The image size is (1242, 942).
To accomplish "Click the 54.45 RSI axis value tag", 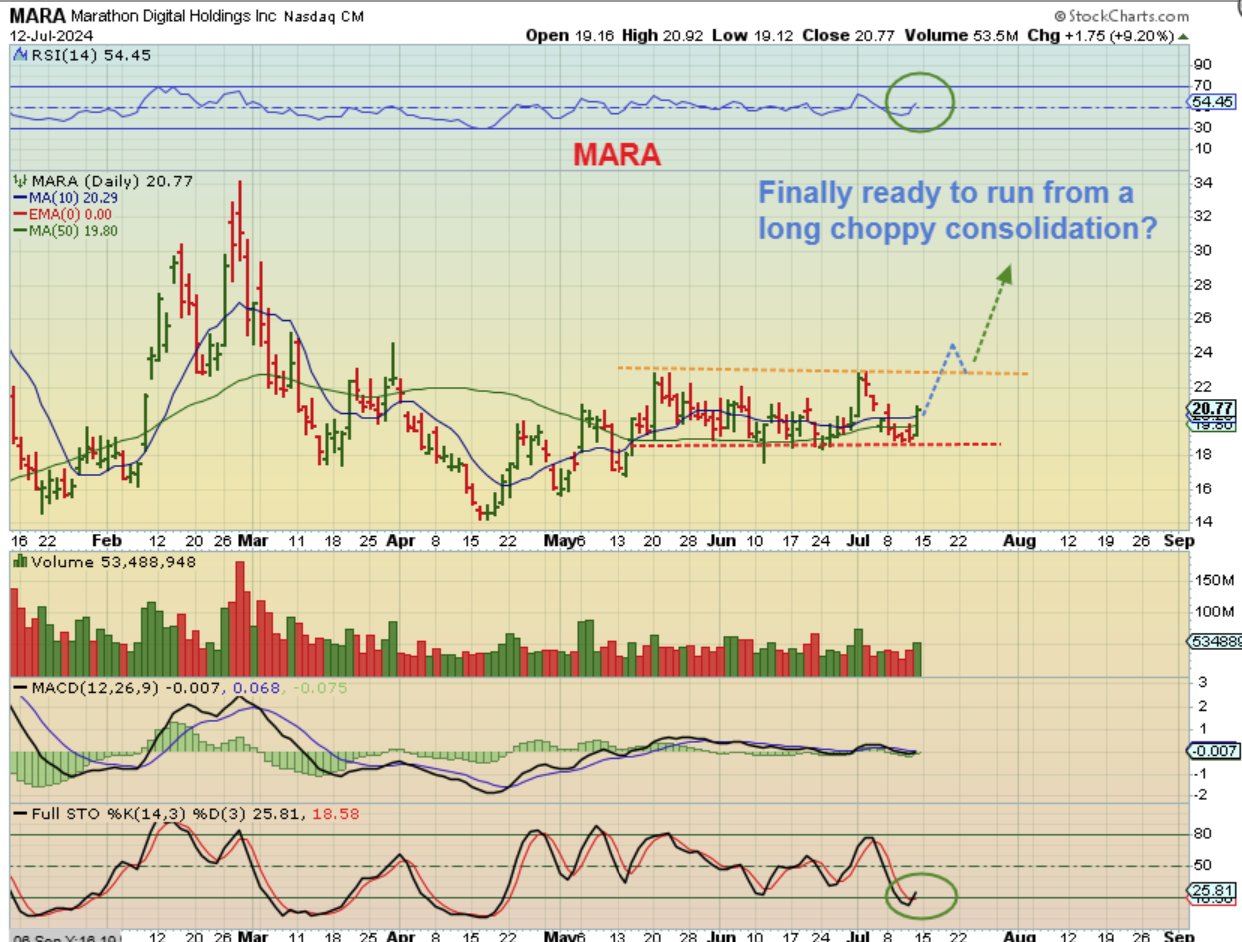I will 1211,102.
